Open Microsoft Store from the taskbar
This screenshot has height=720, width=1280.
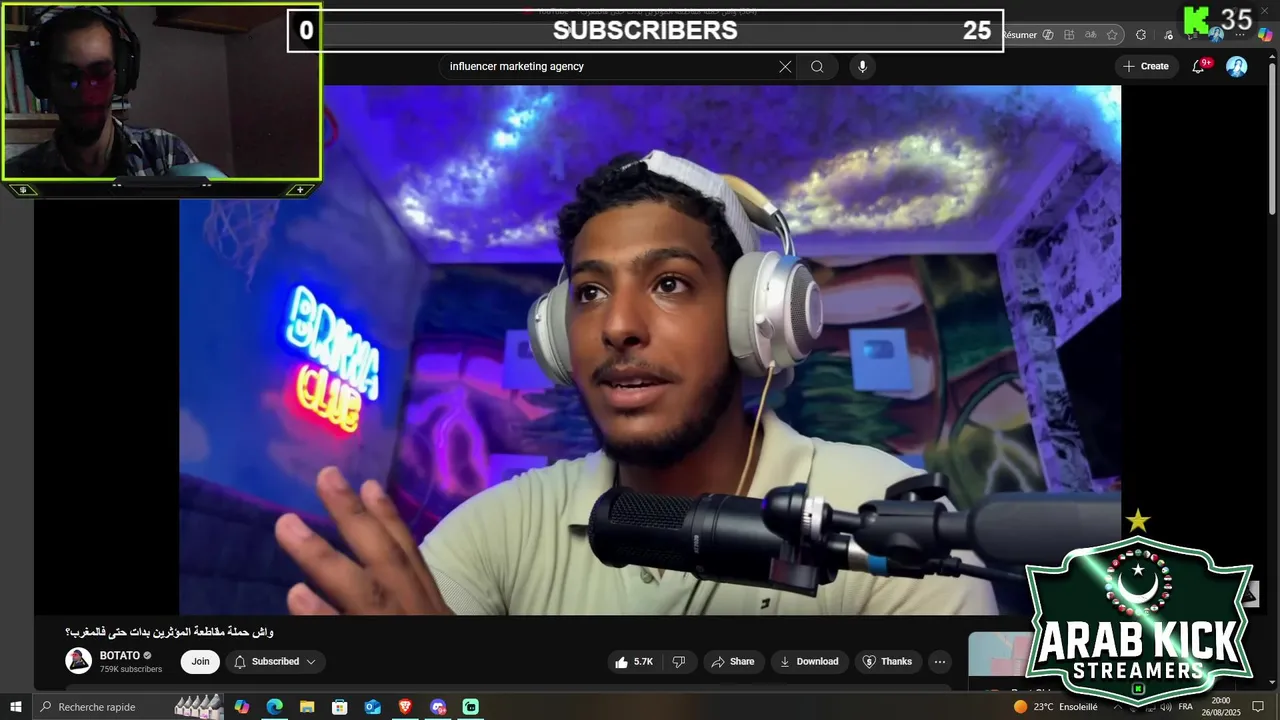point(340,707)
